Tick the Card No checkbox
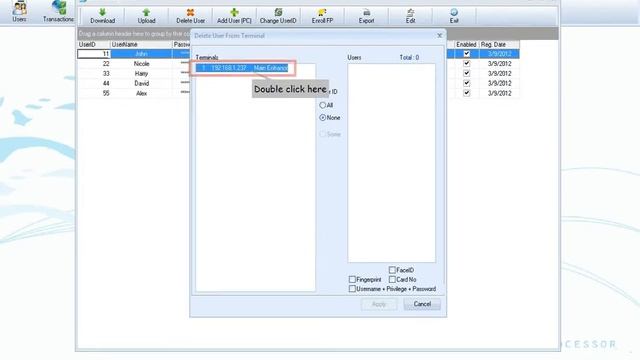Viewport: 640px width, 360px height. 392,280
